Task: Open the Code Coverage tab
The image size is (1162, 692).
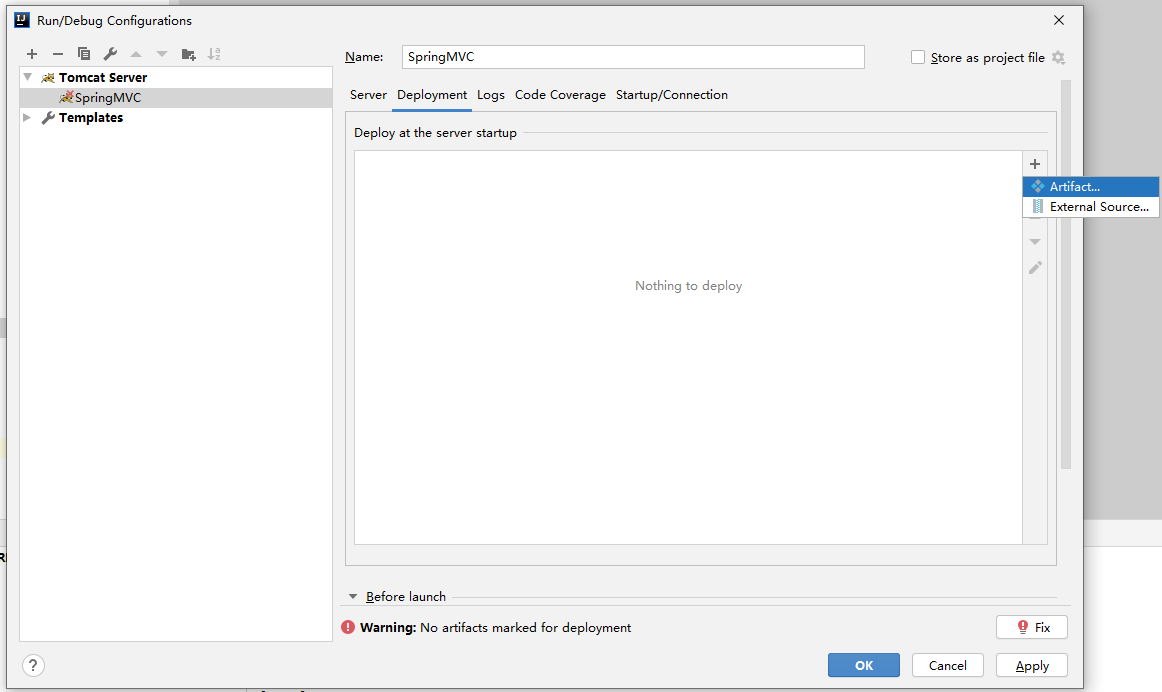Action: pos(560,95)
